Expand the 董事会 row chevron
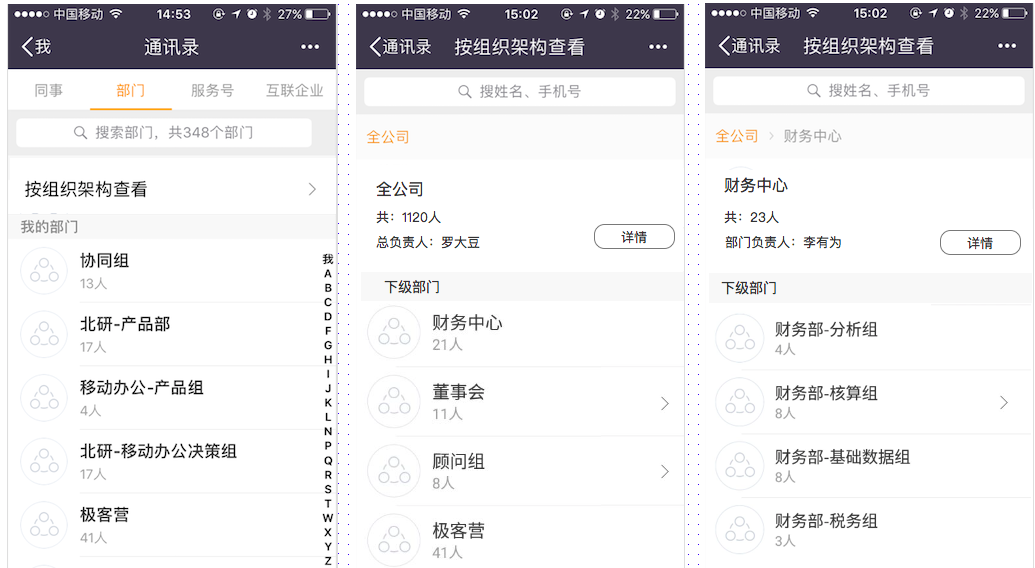Screen dimensions: 1035x568 click(665, 403)
